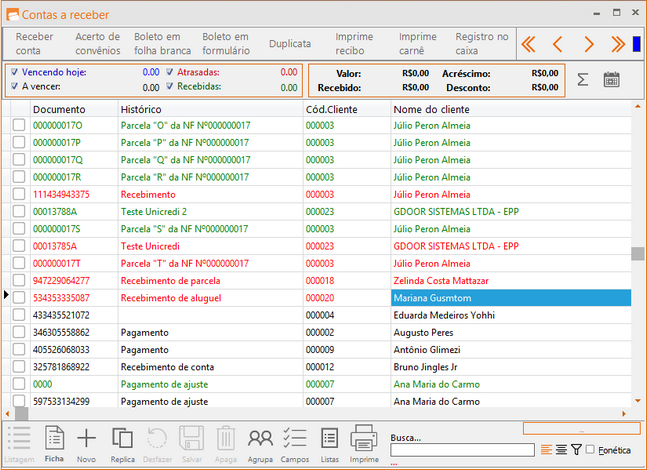
Task: Select Antônio Glimezi client cell
Action: (511, 350)
